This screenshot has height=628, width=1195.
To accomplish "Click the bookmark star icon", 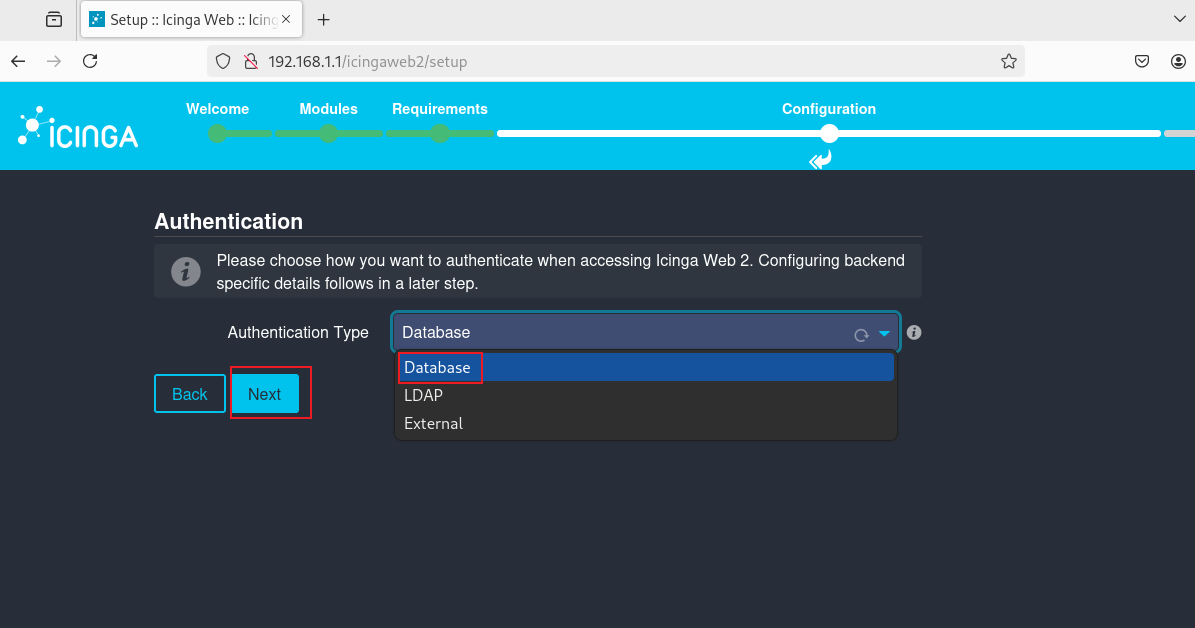I will coord(1008,62).
